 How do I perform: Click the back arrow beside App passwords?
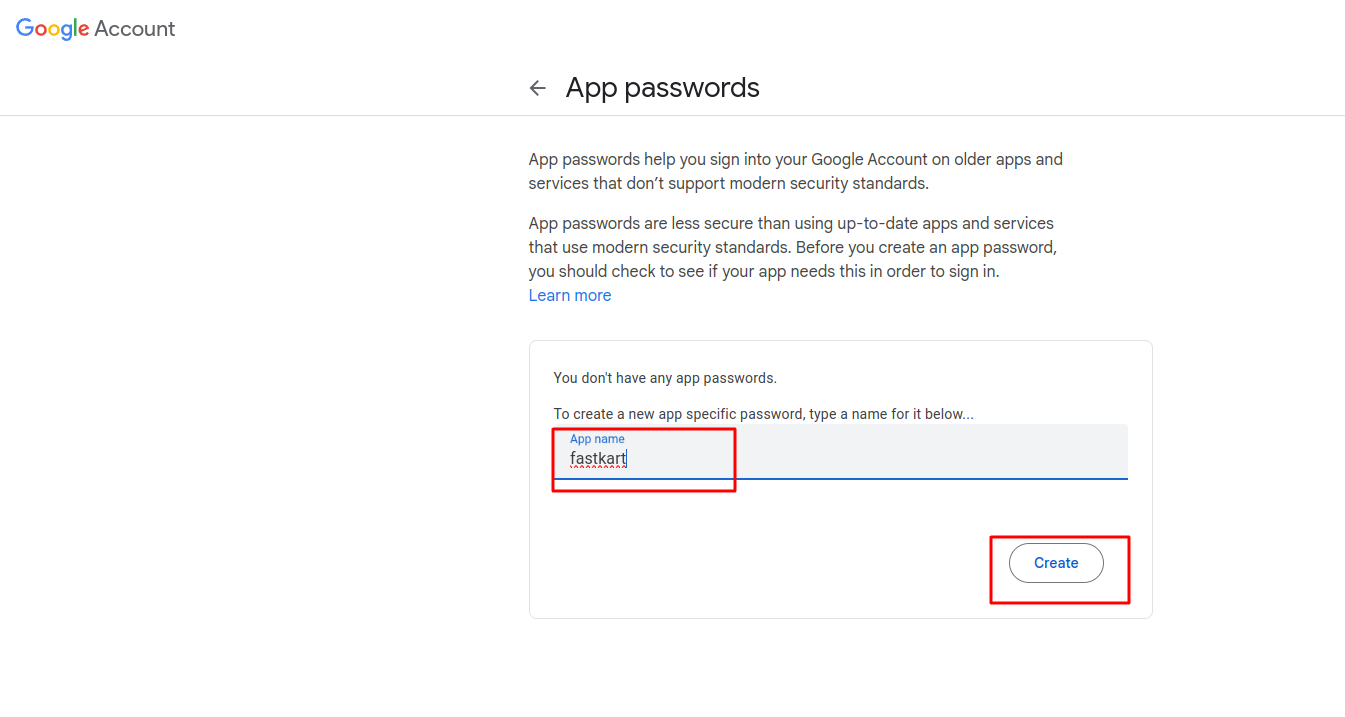(538, 88)
